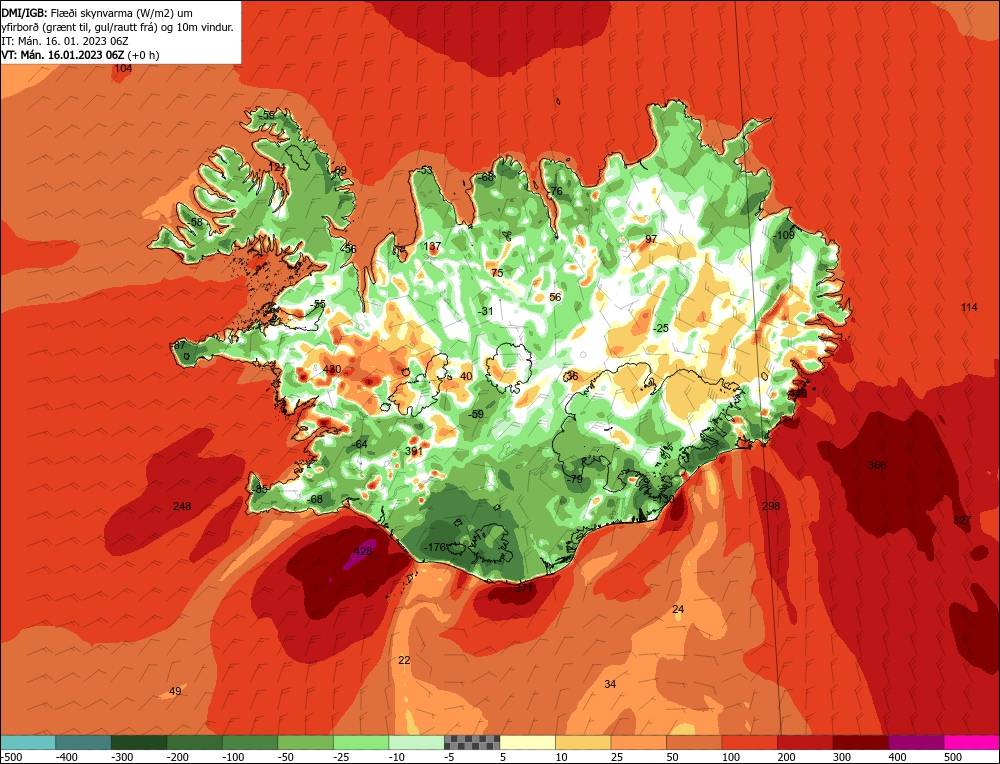Image resolution: width=1000 pixels, height=764 pixels.
Task: Select map value '327' near the right edge
Action: pos(962,520)
